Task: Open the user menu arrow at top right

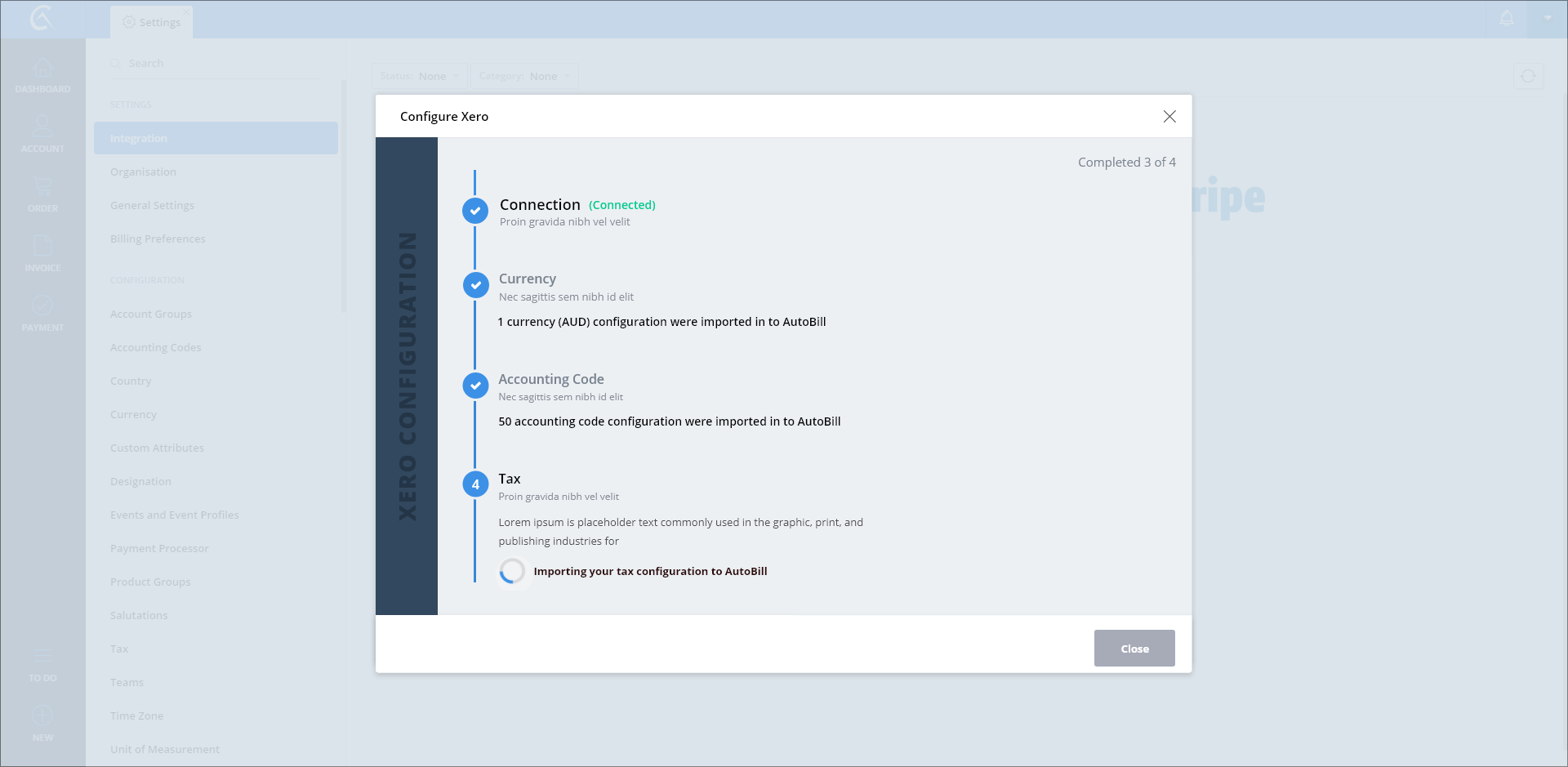Action: [1548, 18]
